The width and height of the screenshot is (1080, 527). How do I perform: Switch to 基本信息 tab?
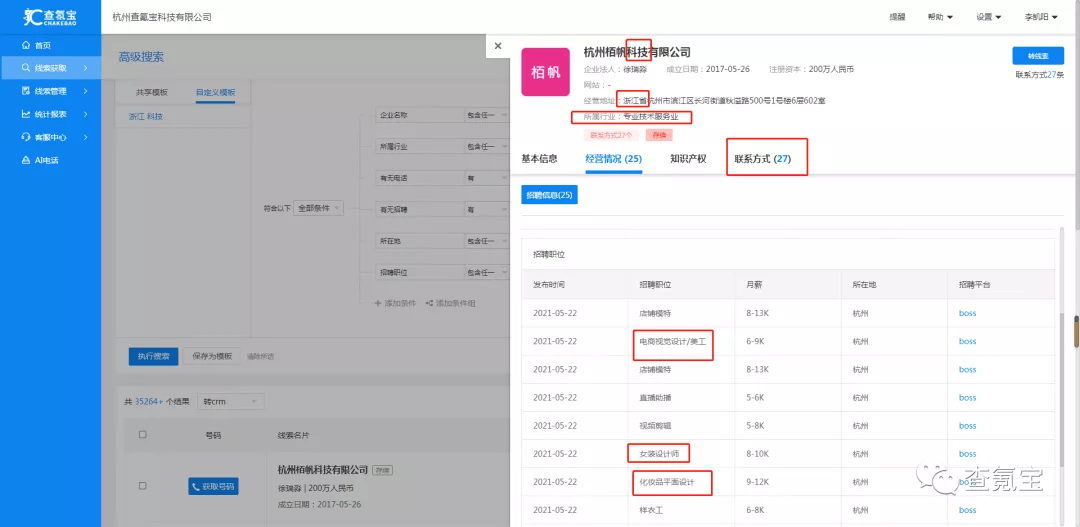tap(539, 158)
